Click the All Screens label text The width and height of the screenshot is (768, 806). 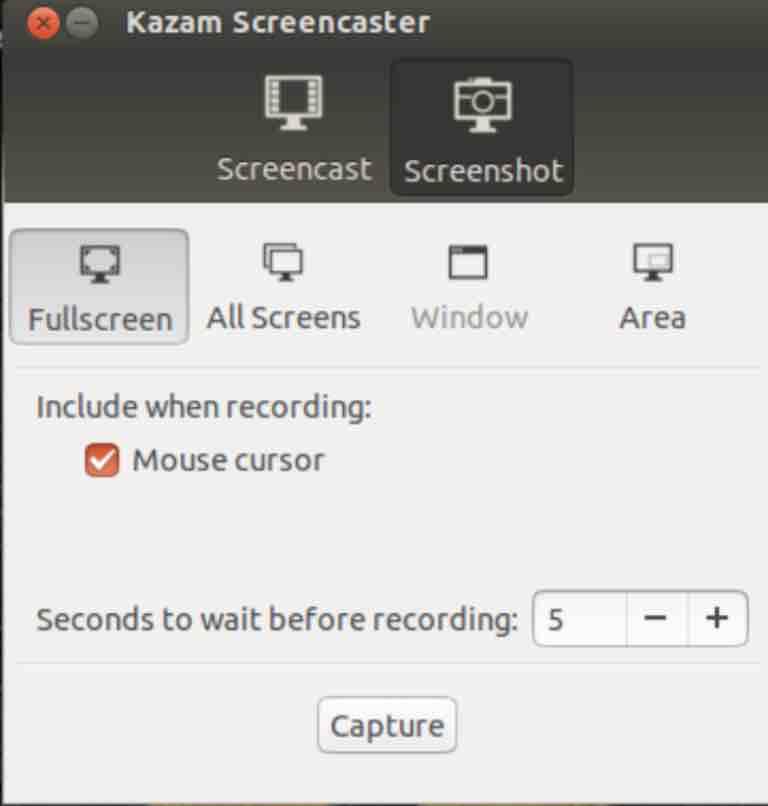pos(283,317)
